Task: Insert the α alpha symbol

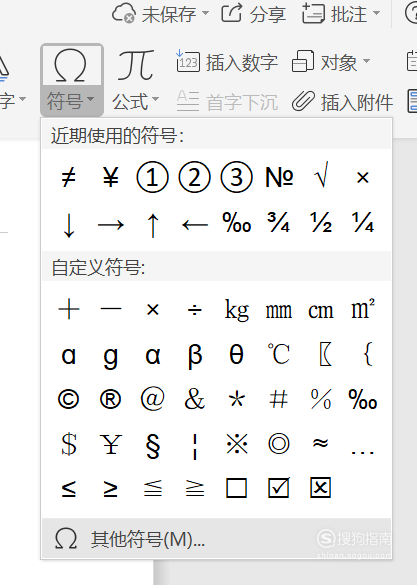Action: pyautogui.click(x=153, y=355)
